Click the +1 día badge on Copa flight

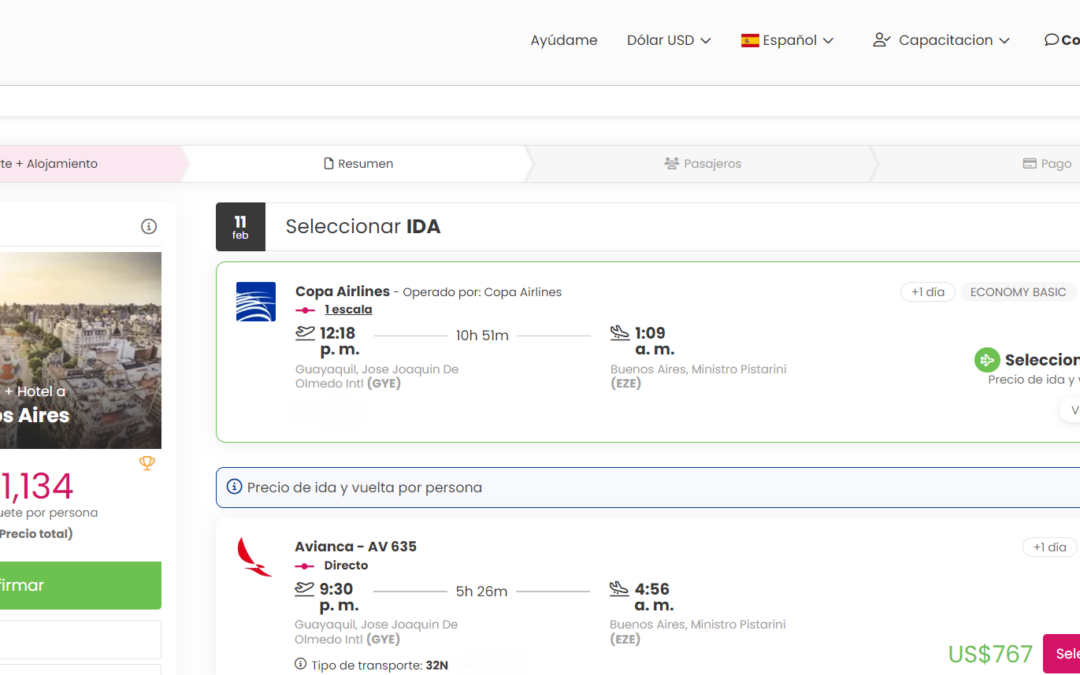point(927,292)
